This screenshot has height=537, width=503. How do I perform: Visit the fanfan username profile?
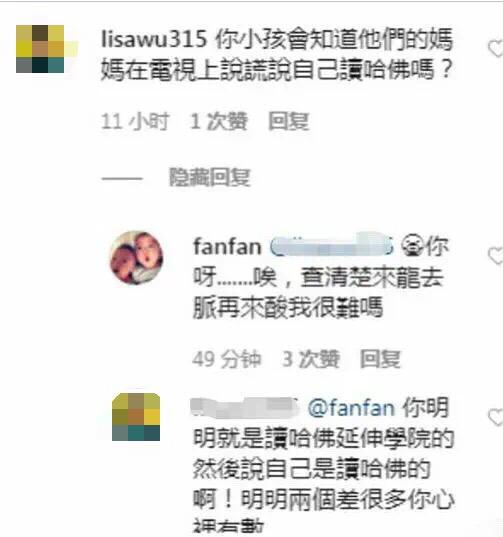point(227,247)
